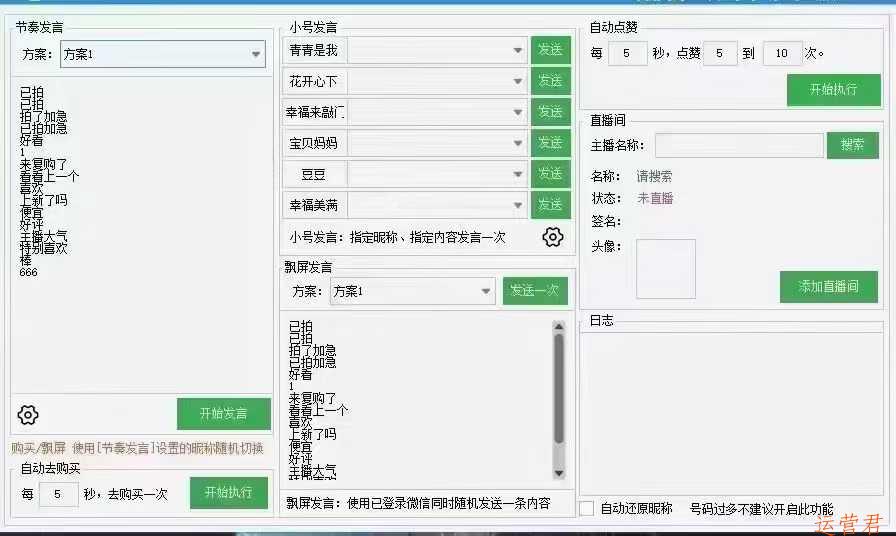Edit the 自动去购买 seconds field
The image size is (896, 536).
tap(58, 494)
